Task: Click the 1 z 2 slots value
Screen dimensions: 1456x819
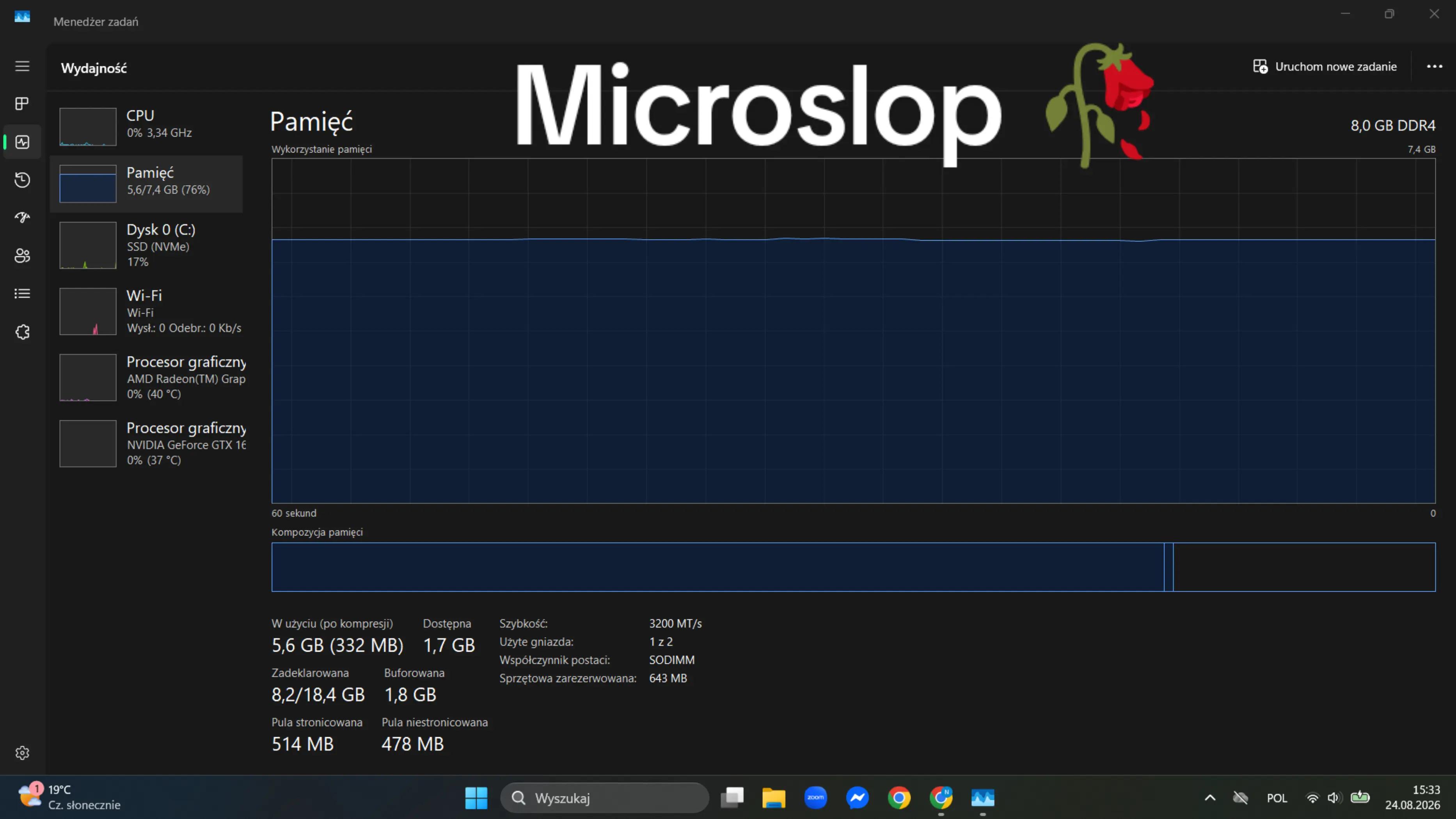Action: [661, 642]
